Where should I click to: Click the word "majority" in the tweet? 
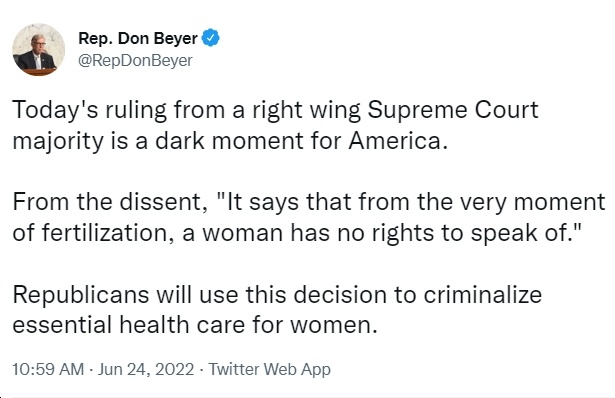pyautogui.click(x=58, y=142)
